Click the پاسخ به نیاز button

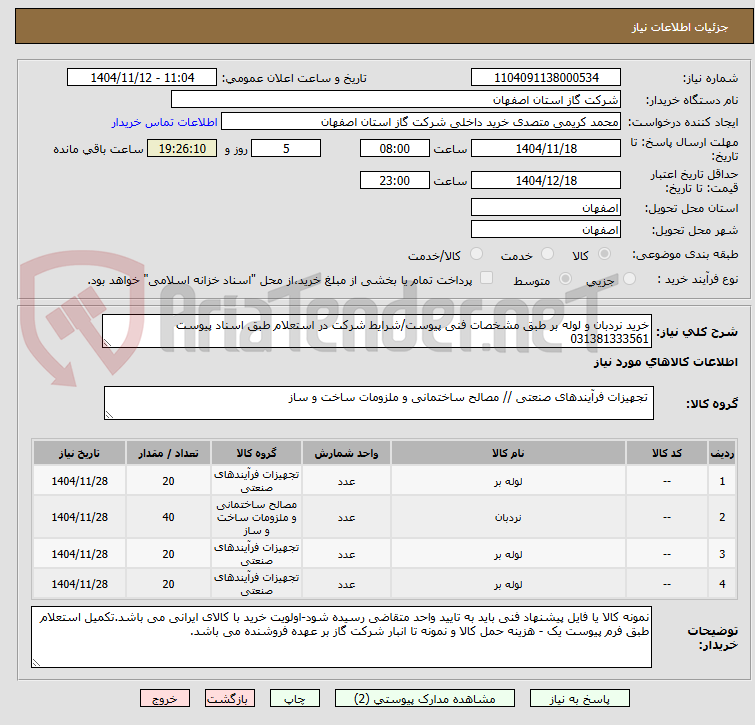click(x=579, y=699)
